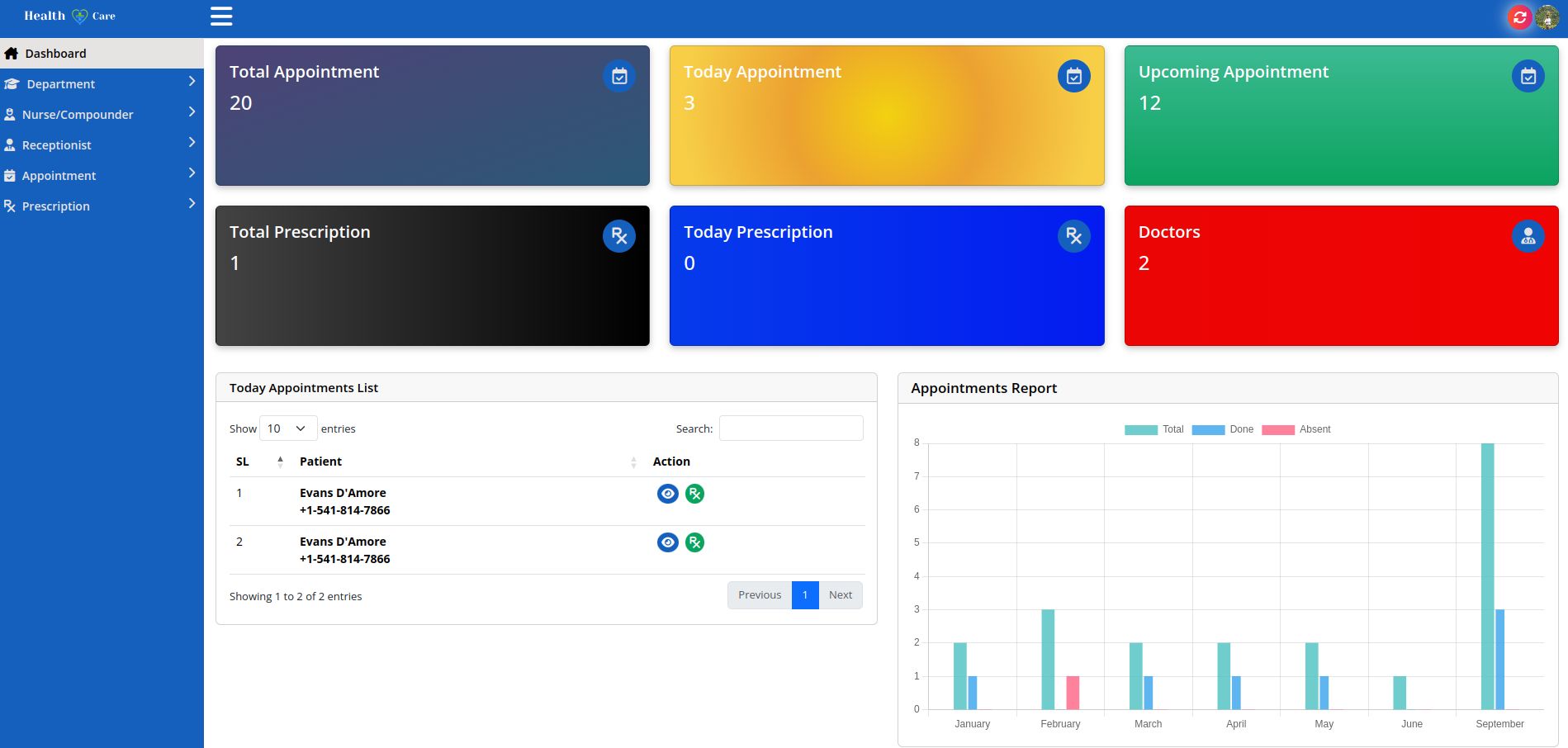Click calendar icon on Today Appointment card

click(x=1074, y=76)
